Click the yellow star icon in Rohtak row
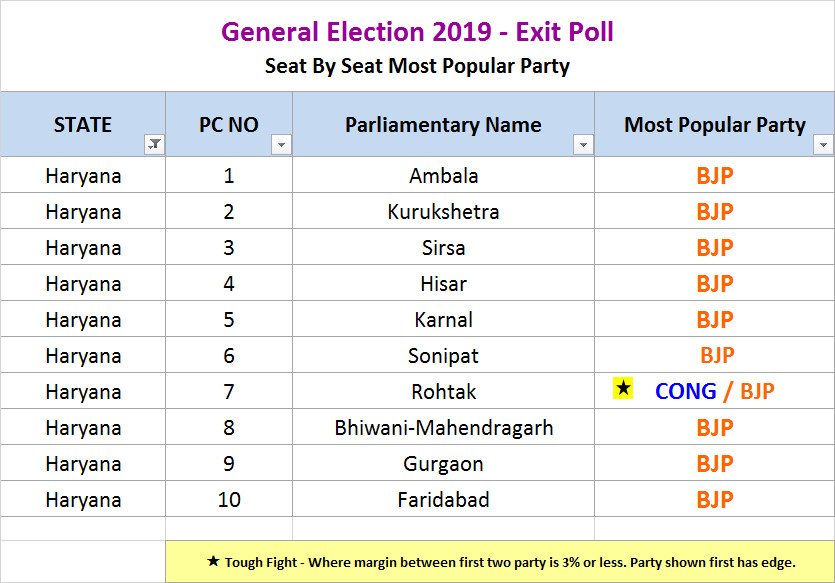The width and height of the screenshot is (835, 583). (623, 389)
